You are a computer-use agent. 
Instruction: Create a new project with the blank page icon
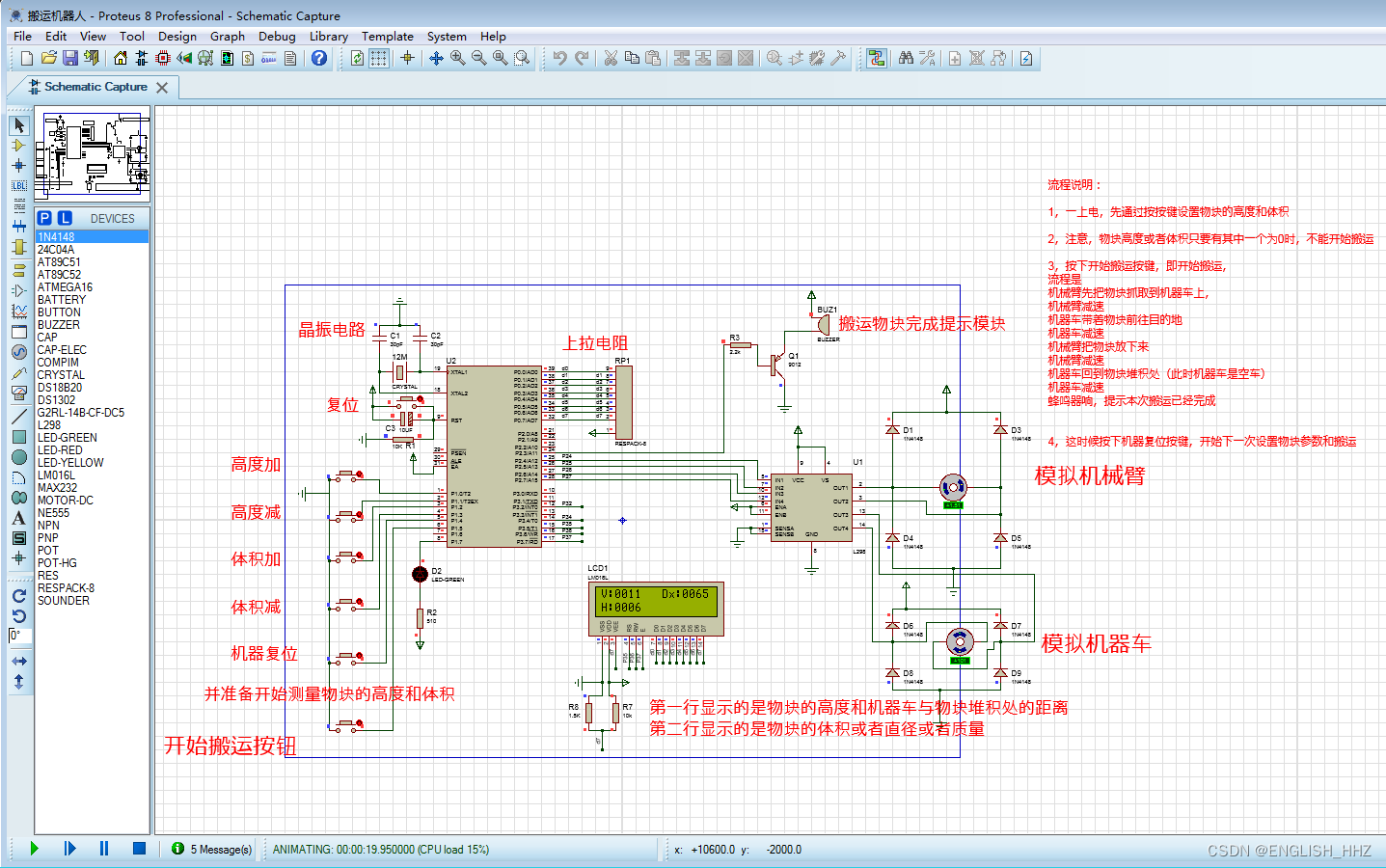click(27, 59)
